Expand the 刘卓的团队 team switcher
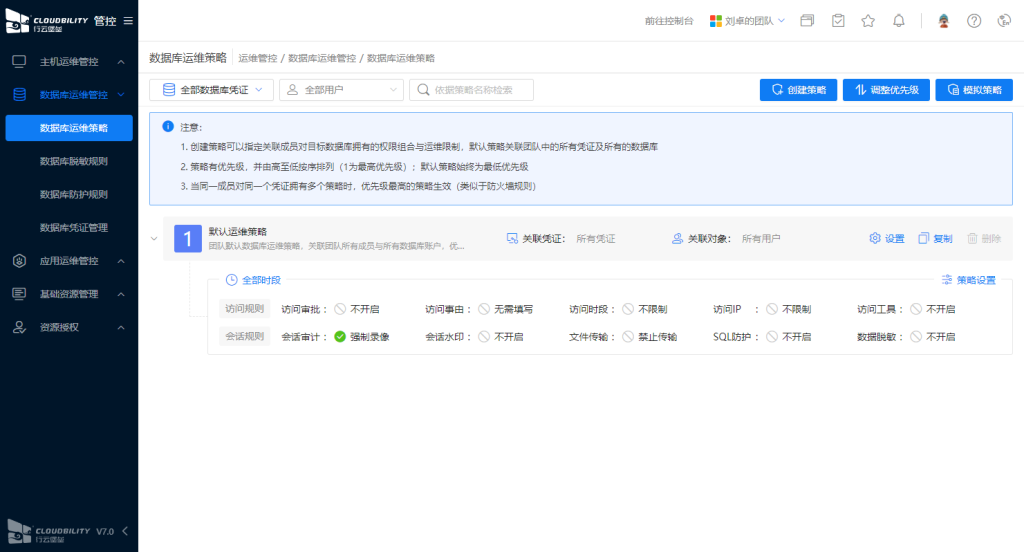1024x552 pixels. [748, 21]
